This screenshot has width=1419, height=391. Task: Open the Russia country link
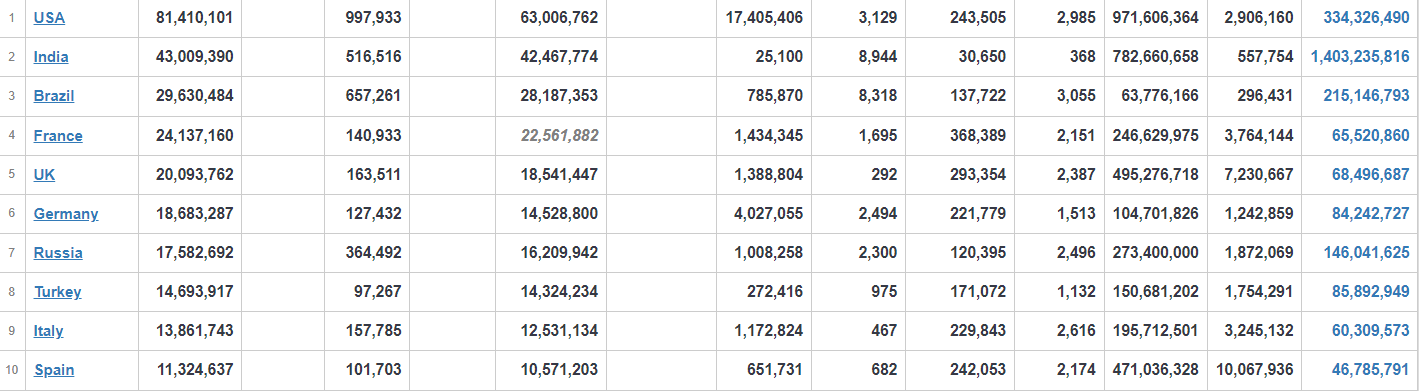coord(58,253)
